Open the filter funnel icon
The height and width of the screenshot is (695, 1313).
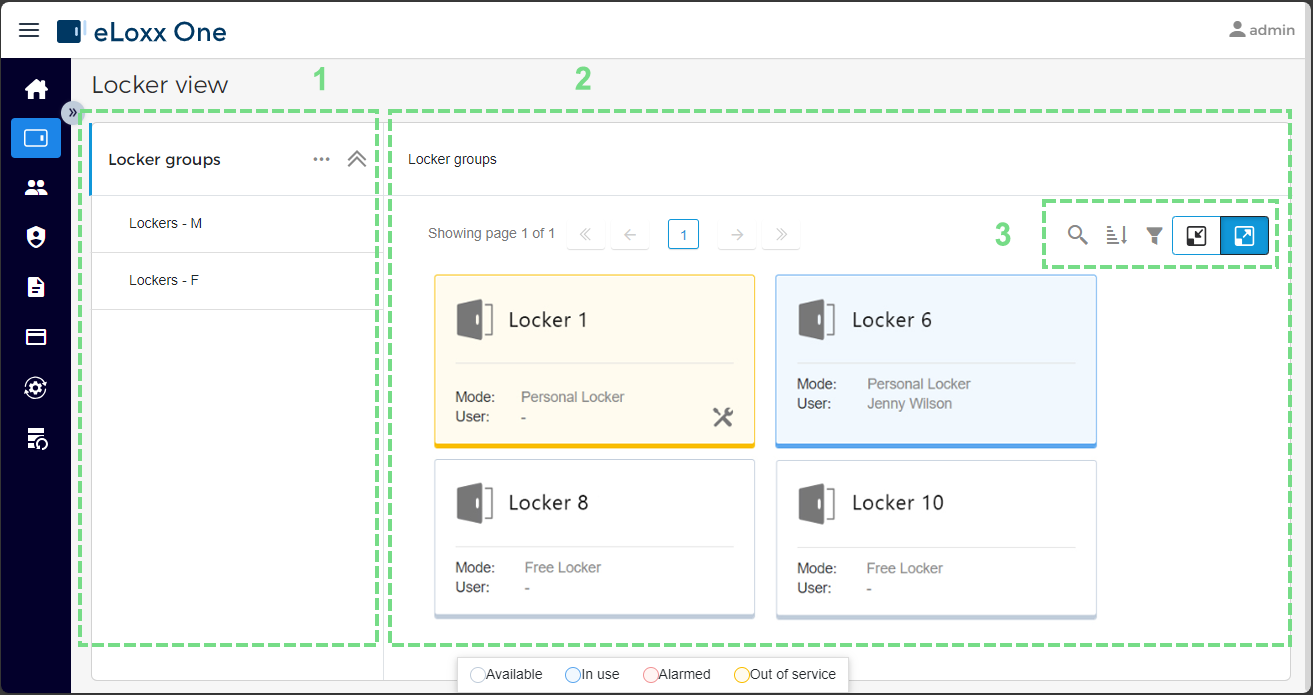pos(1154,235)
